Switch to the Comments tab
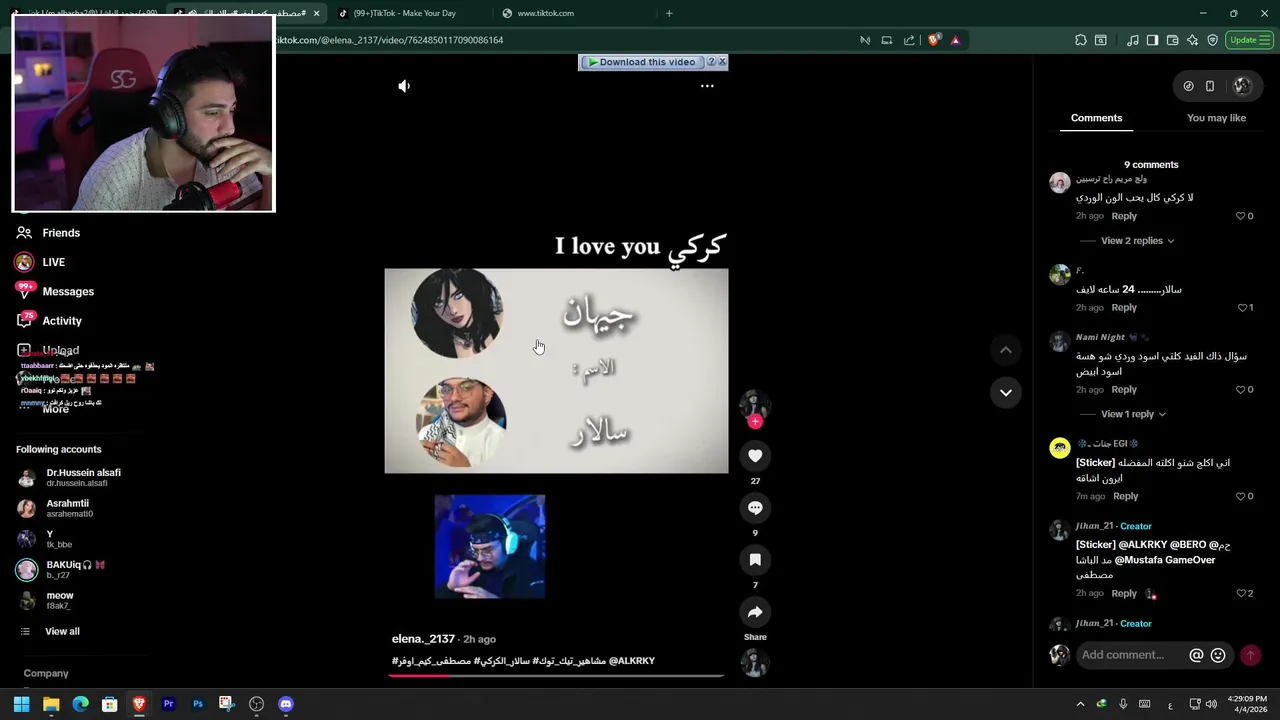Image resolution: width=1280 pixels, height=720 pixels. coord(1096,118)
